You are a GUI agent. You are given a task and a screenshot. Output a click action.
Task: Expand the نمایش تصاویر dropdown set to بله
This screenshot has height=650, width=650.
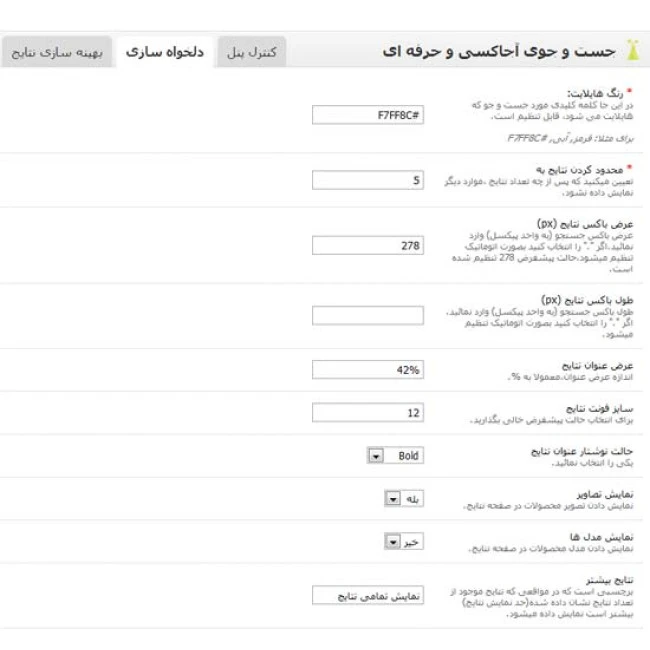[391, 498]
